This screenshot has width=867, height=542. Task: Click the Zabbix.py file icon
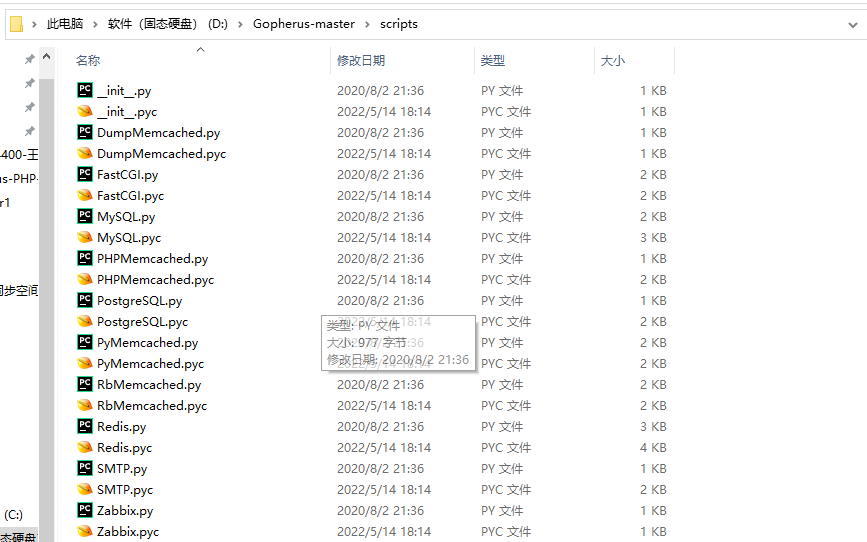pyautogui.click(x=85, y=510)
